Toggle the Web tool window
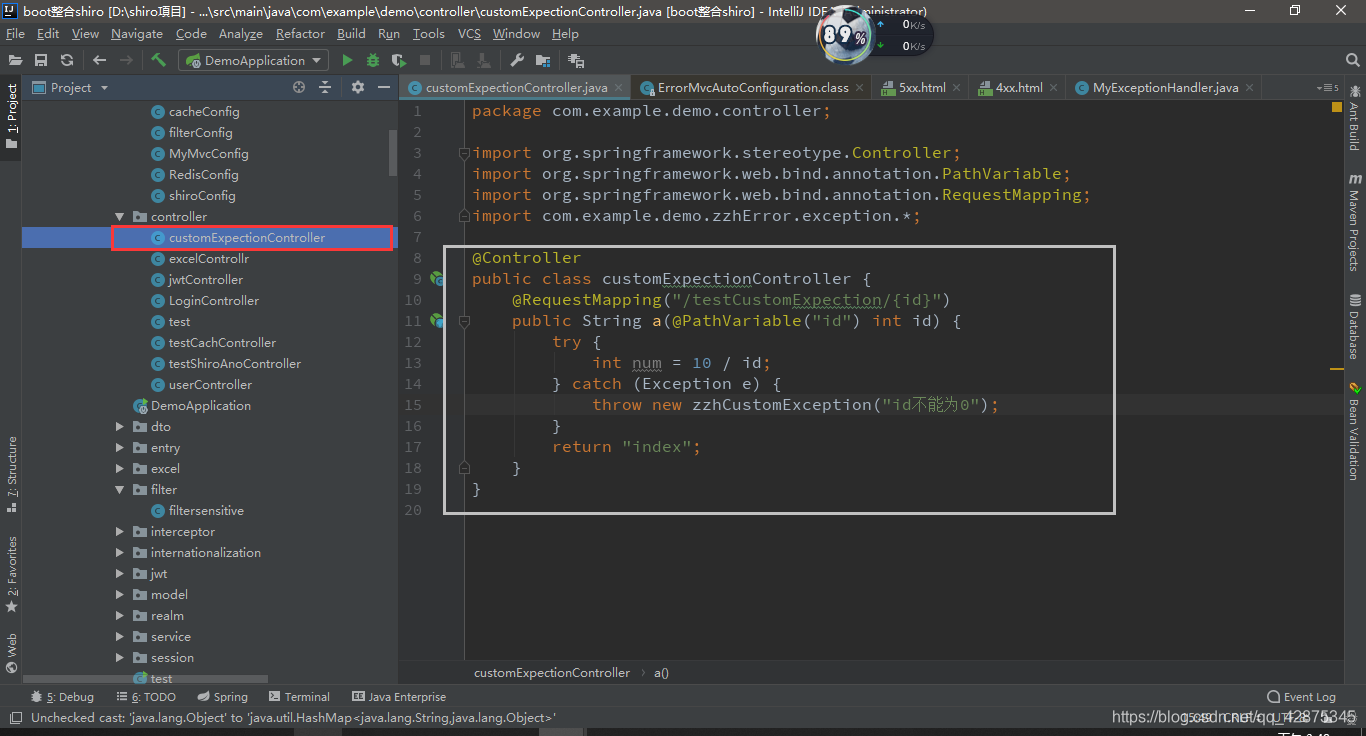Image resolution: width=1366 pixels, height=736 pixels. coord(12,653)
